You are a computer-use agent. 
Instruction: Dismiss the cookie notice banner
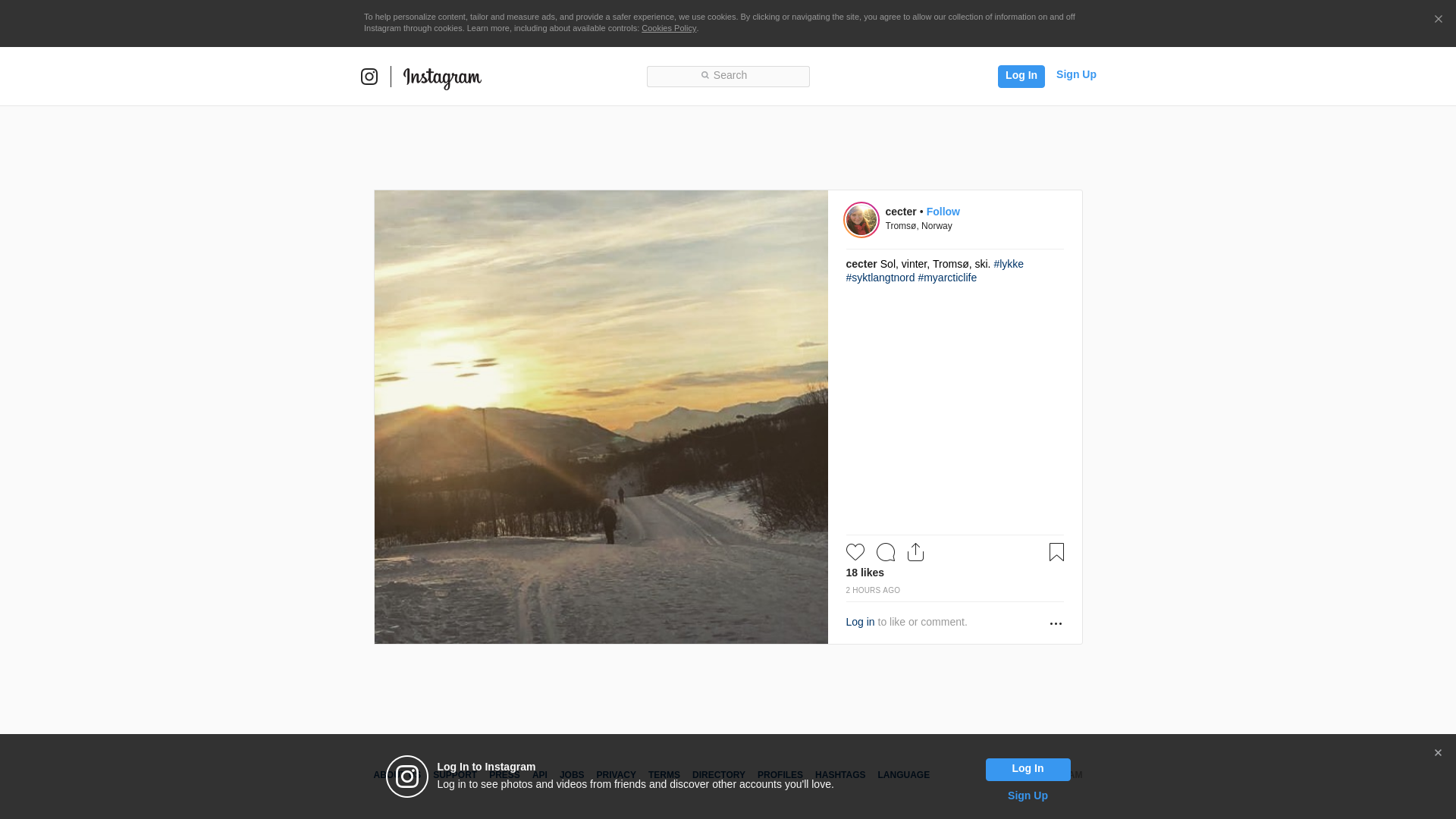pyautogui.click(x=1438, y=20)
